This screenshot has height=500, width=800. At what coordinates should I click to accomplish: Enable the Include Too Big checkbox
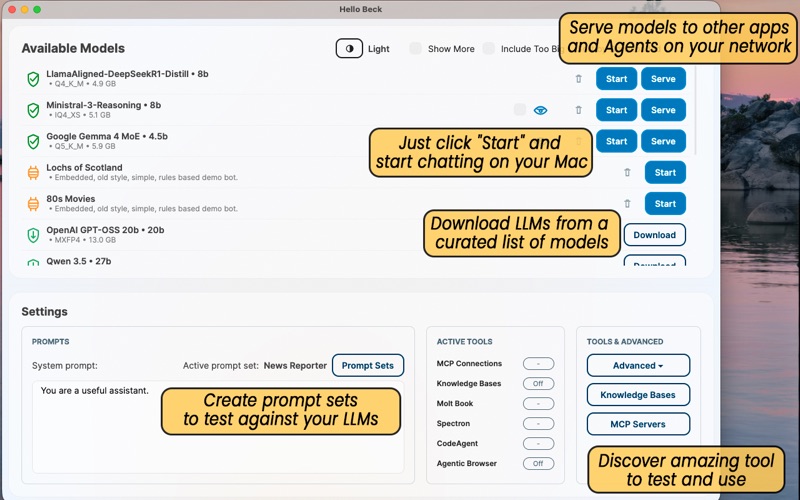(x=489, y=48)
